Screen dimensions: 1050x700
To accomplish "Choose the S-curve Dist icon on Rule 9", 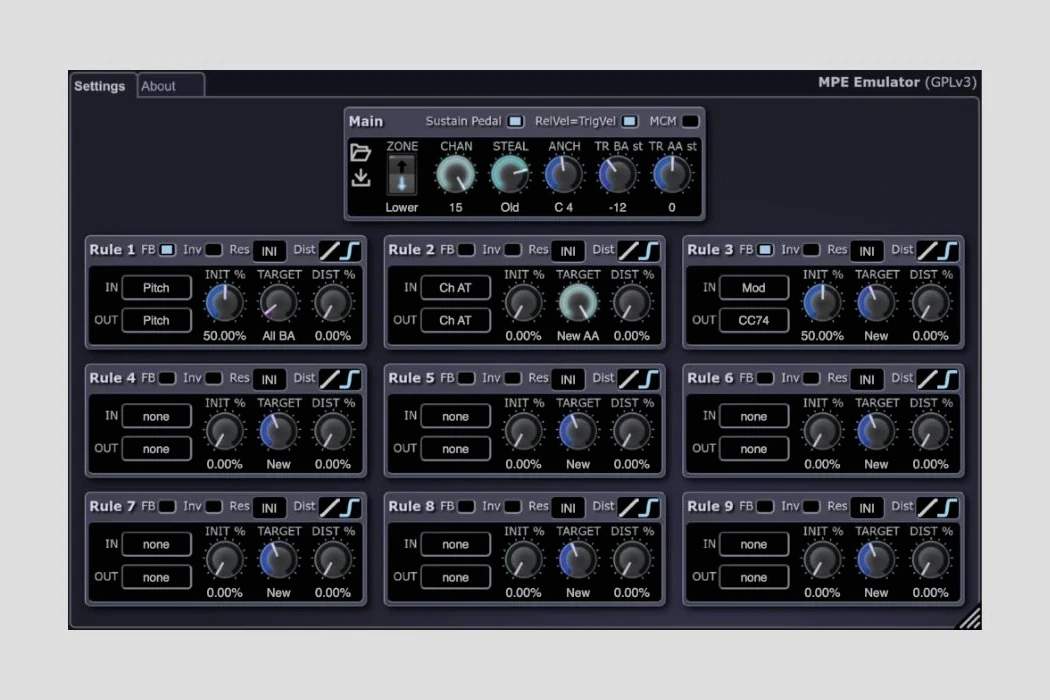I will click(949, 507).
